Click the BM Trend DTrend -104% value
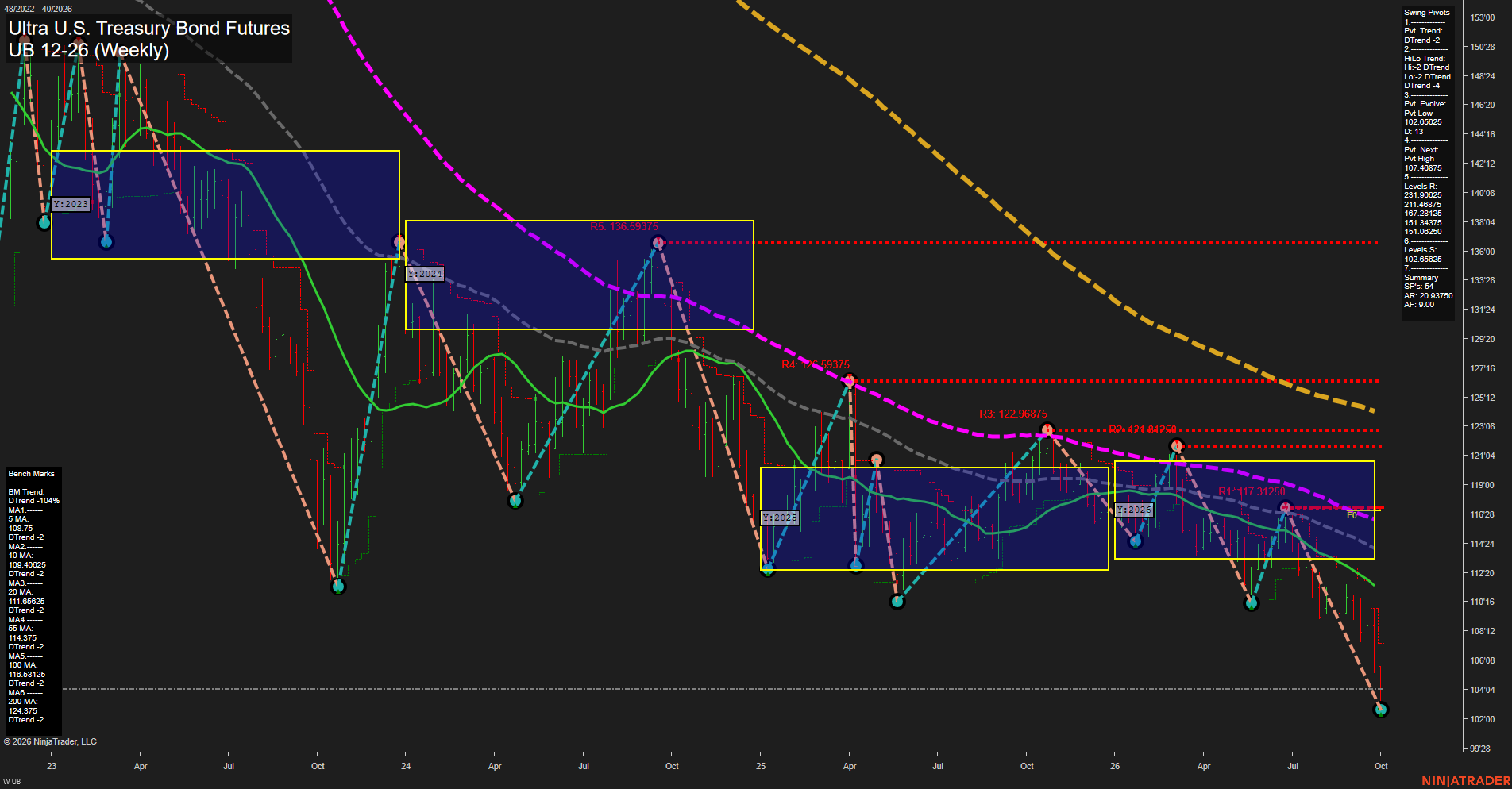 [34, 501]
